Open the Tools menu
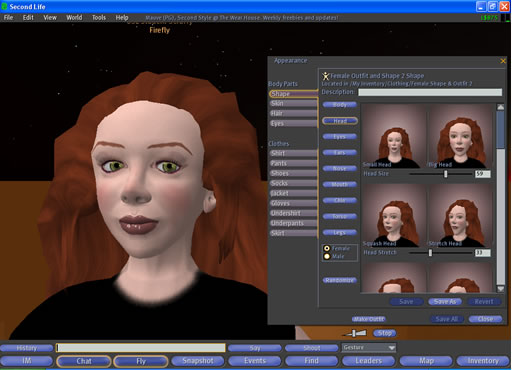This screenshot has height=370, width=512. (x=99, y=18)
